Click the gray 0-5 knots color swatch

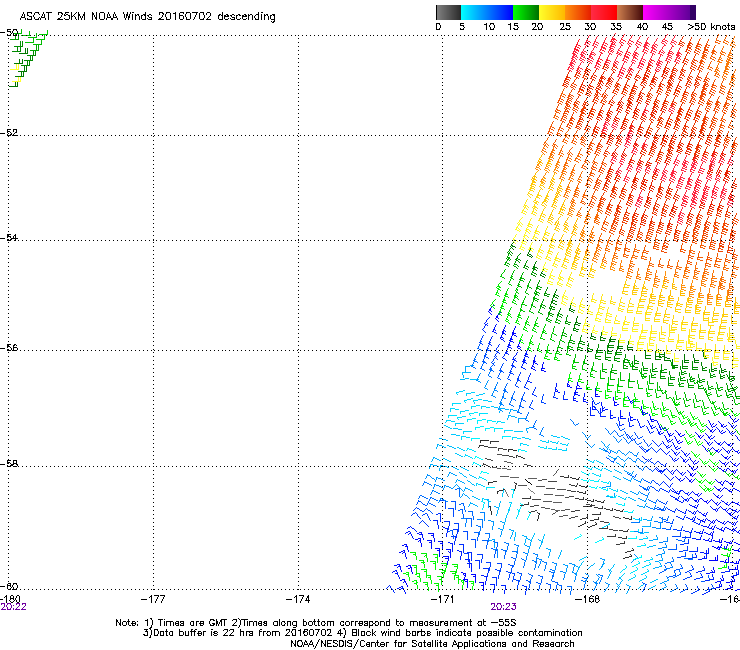coord(448,12)
